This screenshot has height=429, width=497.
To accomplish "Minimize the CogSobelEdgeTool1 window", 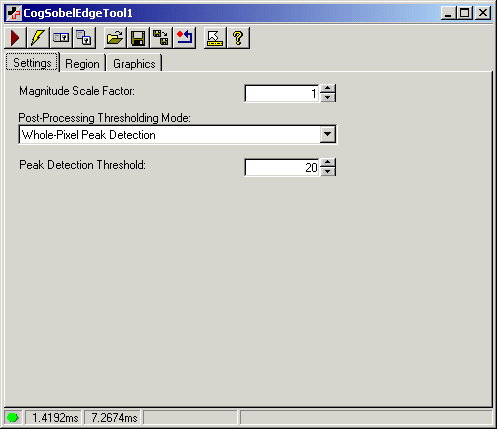I will pyautogui.click(x=448, y=13).
